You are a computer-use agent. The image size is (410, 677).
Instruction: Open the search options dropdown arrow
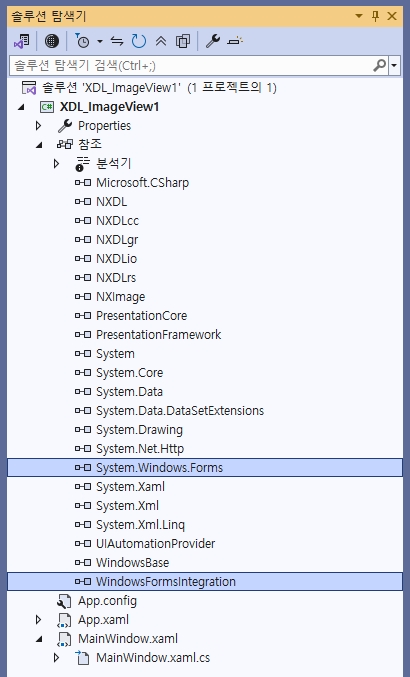click(394, 66)
